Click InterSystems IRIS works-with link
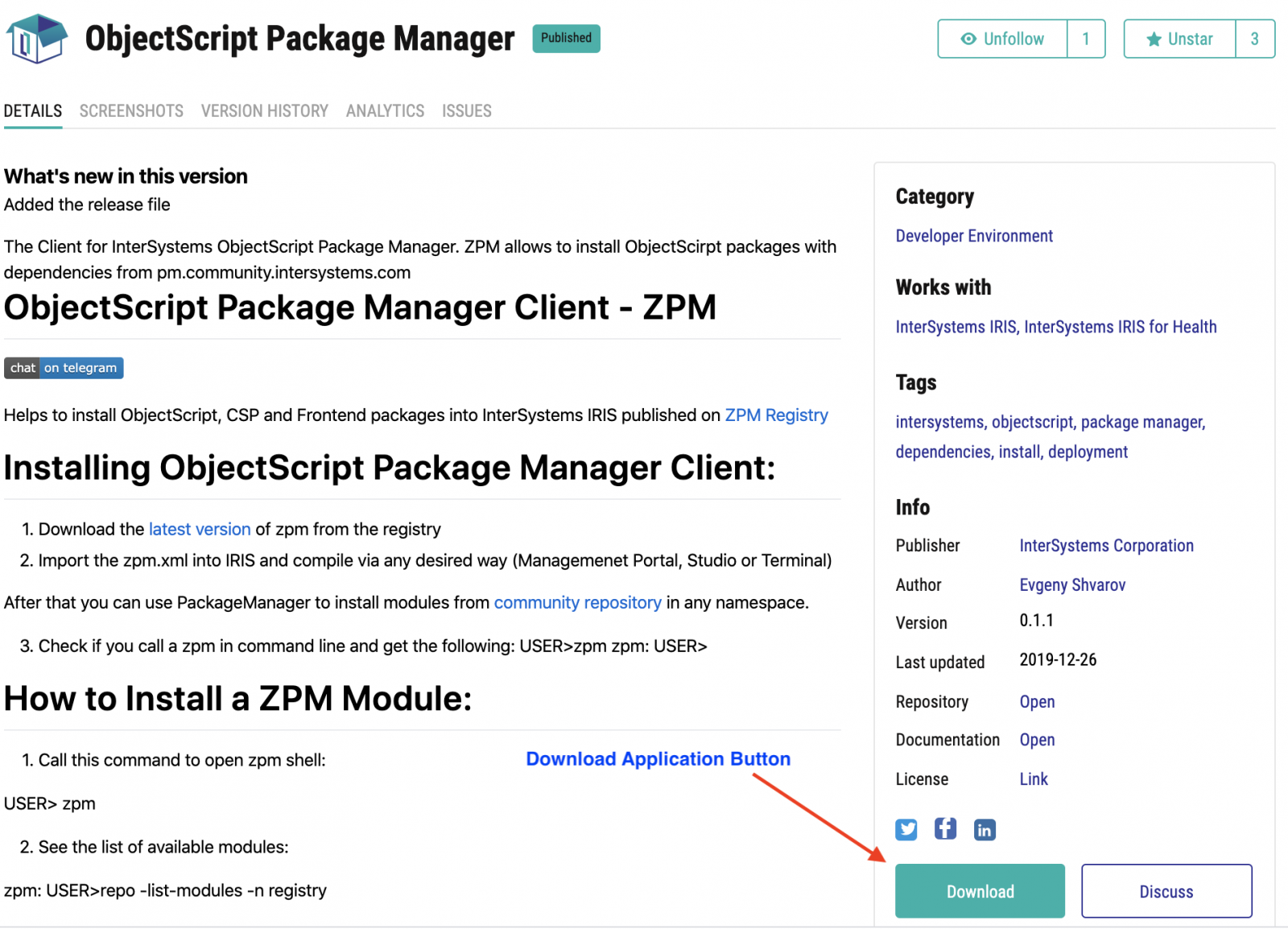 tap(956, 327)
